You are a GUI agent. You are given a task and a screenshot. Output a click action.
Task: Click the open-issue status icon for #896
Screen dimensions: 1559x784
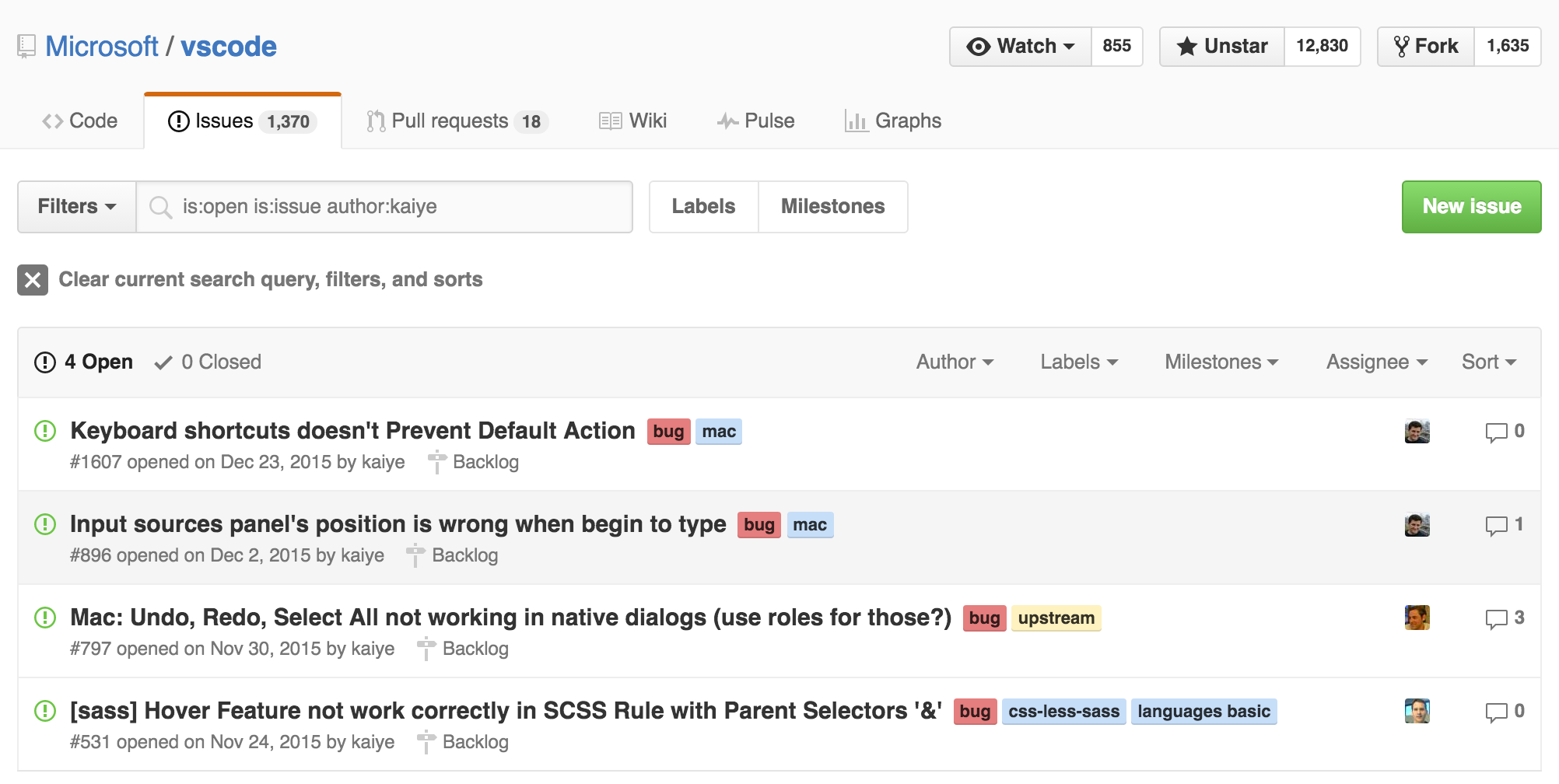pyautogui.click(x=45, y=524)
